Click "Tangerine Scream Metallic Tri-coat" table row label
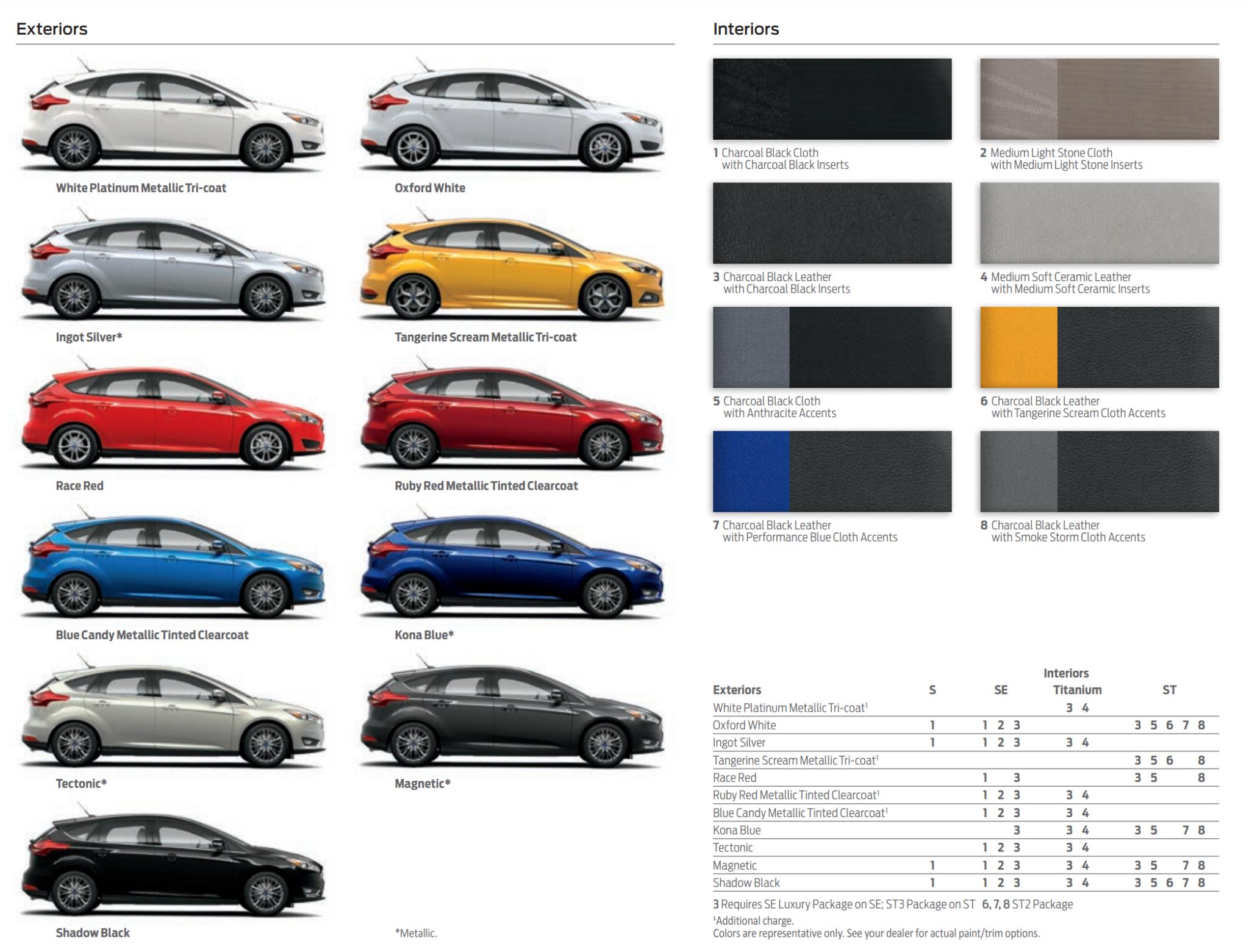1249x952 pixels. coord(796,761)
